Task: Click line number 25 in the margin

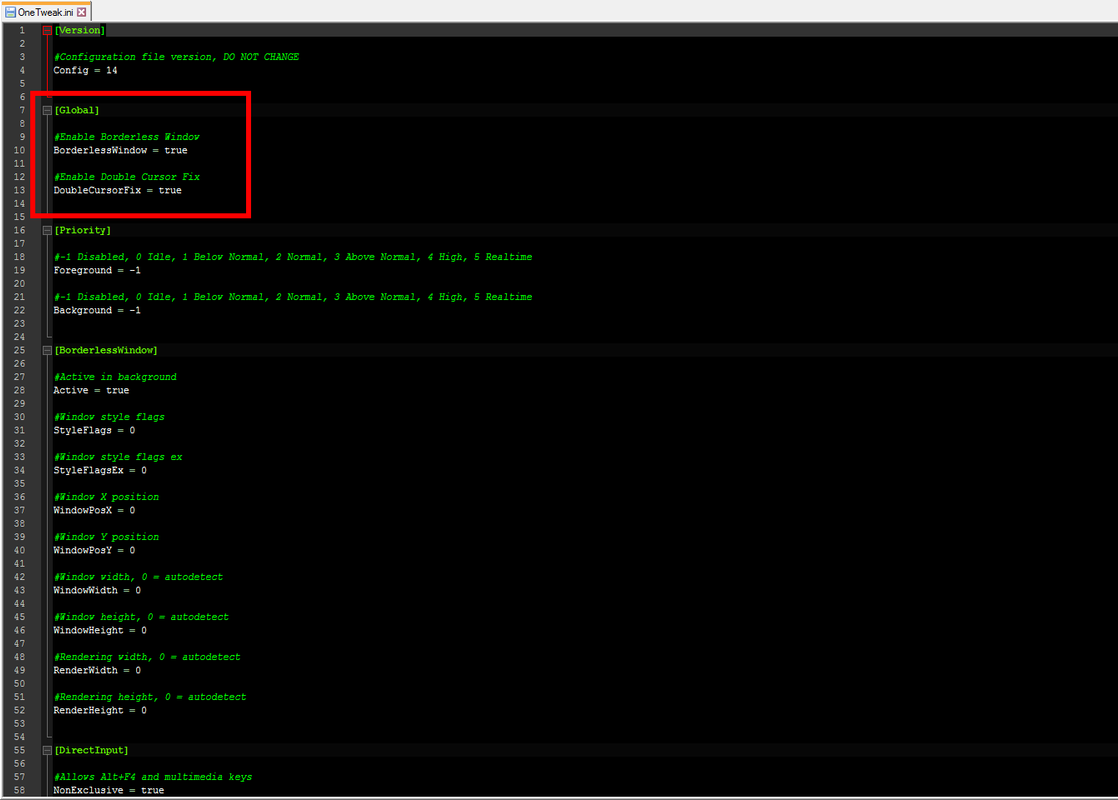Action: point(19,350)
